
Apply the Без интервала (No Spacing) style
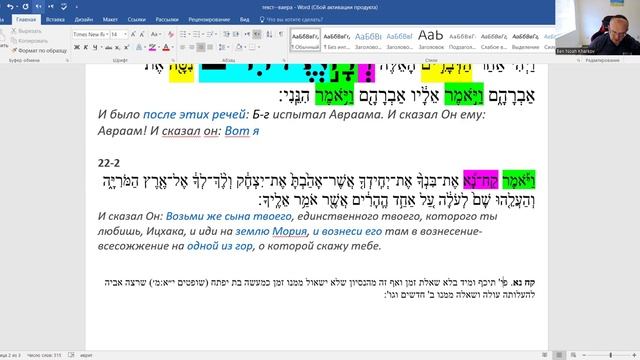pos(337,40)
